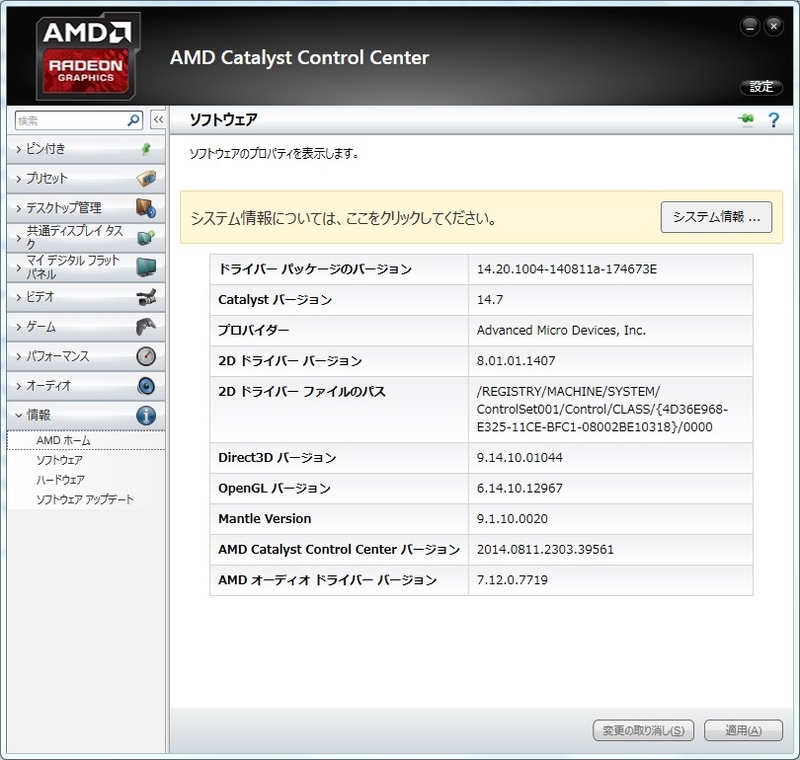Viewport: 800px width, 760px height.
Task: Click the システム情報 ... button
Action: click(716, 217)
